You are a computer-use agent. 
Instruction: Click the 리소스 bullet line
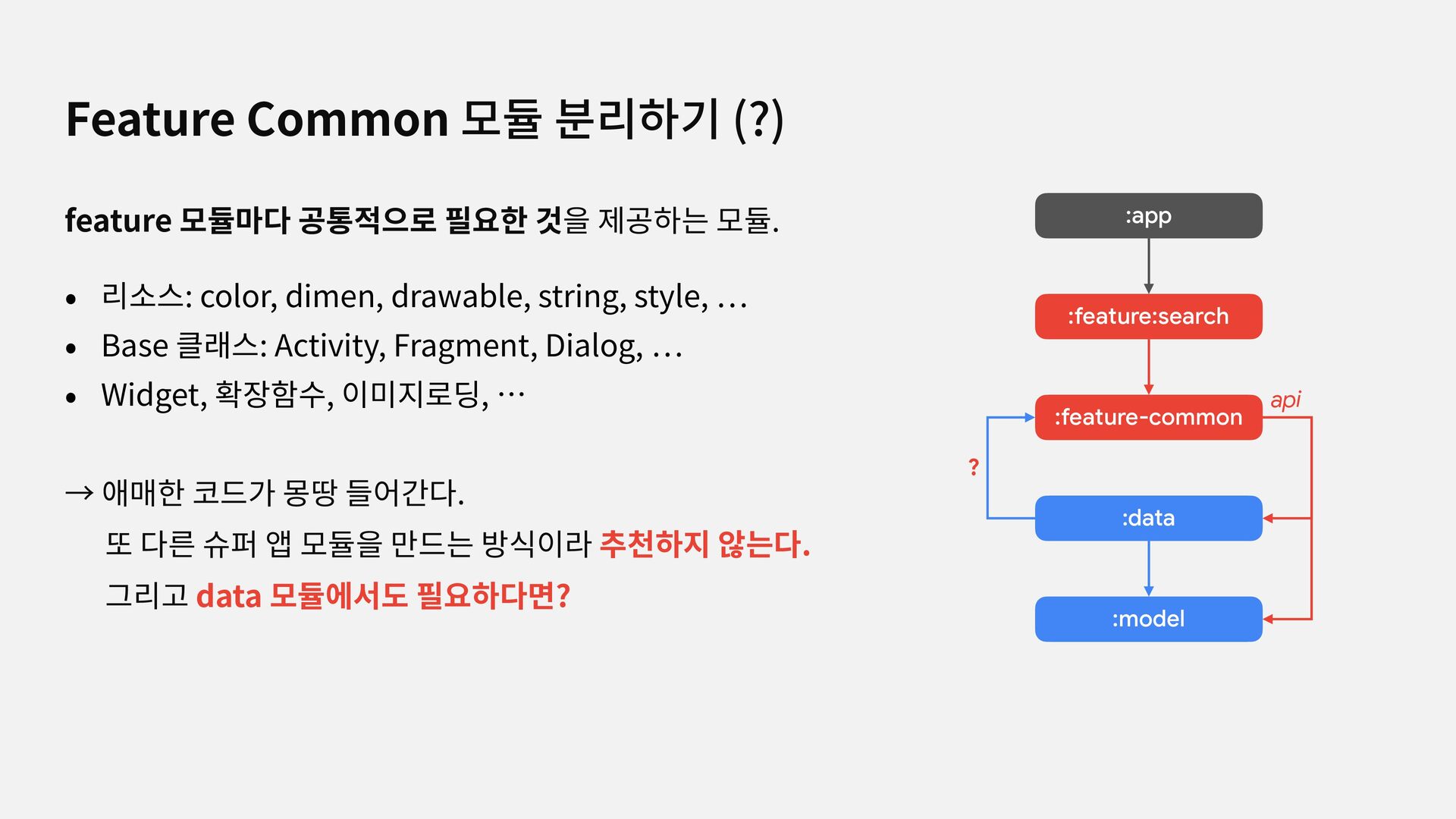tap(408, 297)
